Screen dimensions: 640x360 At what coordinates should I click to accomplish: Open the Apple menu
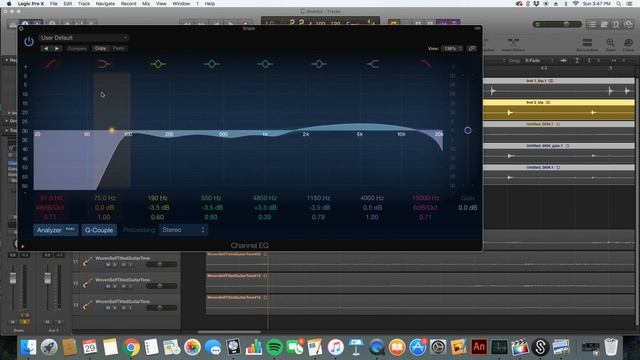click(9, 4)
